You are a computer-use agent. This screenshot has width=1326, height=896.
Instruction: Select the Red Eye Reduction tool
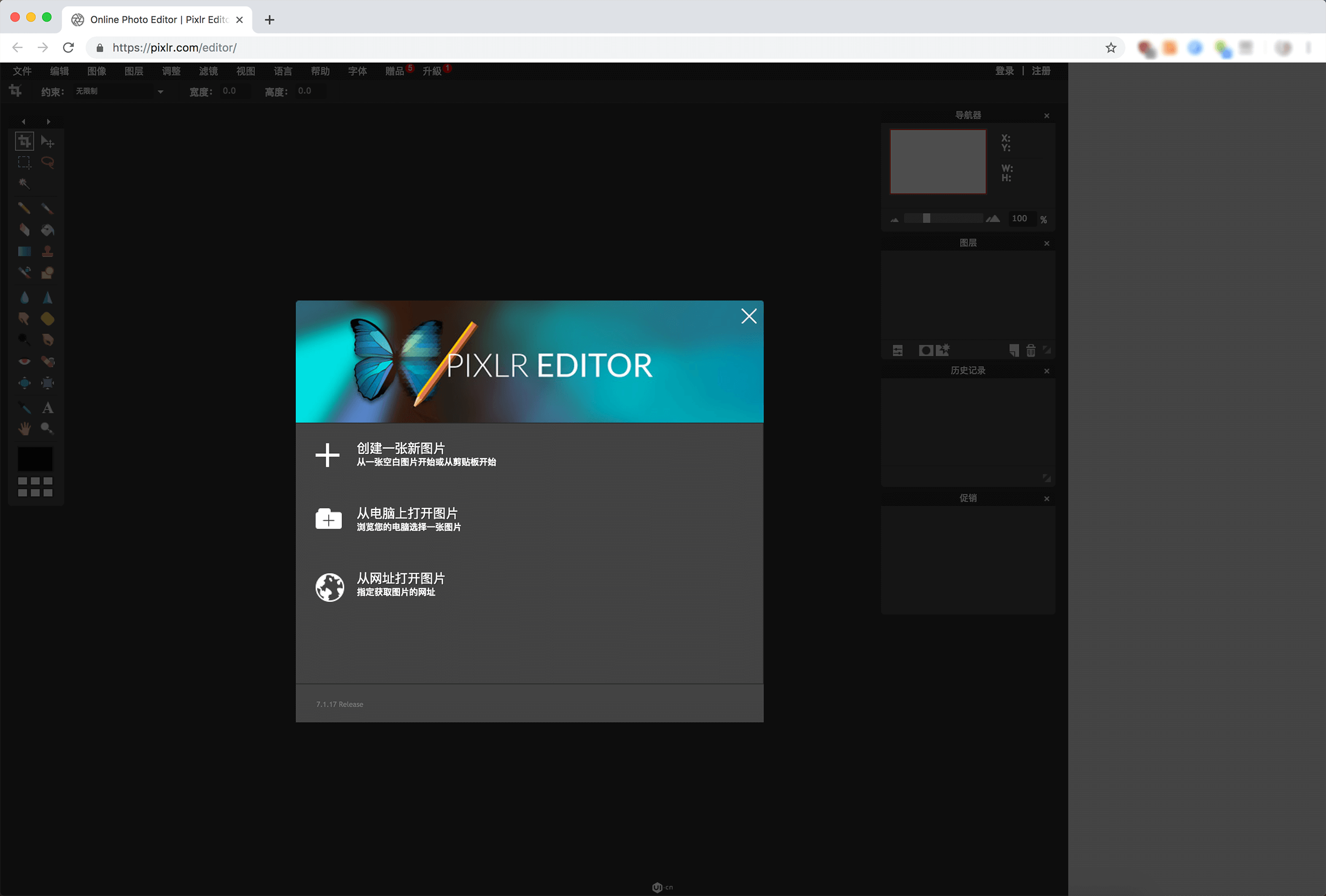click(24, 361)
